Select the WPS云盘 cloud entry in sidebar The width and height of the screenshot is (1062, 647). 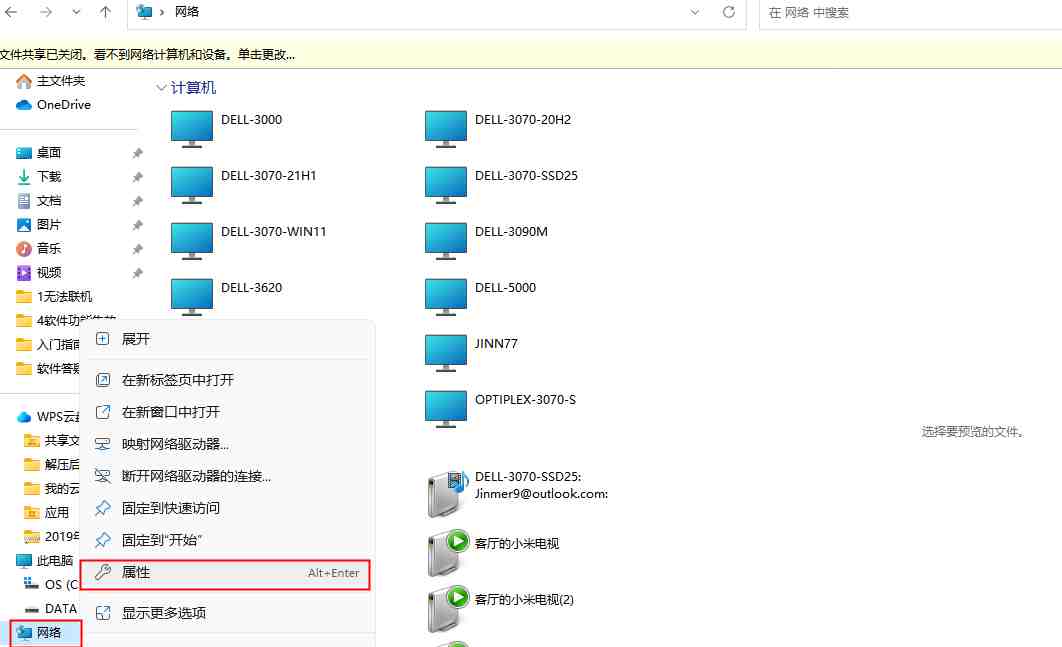click(47, 417)
